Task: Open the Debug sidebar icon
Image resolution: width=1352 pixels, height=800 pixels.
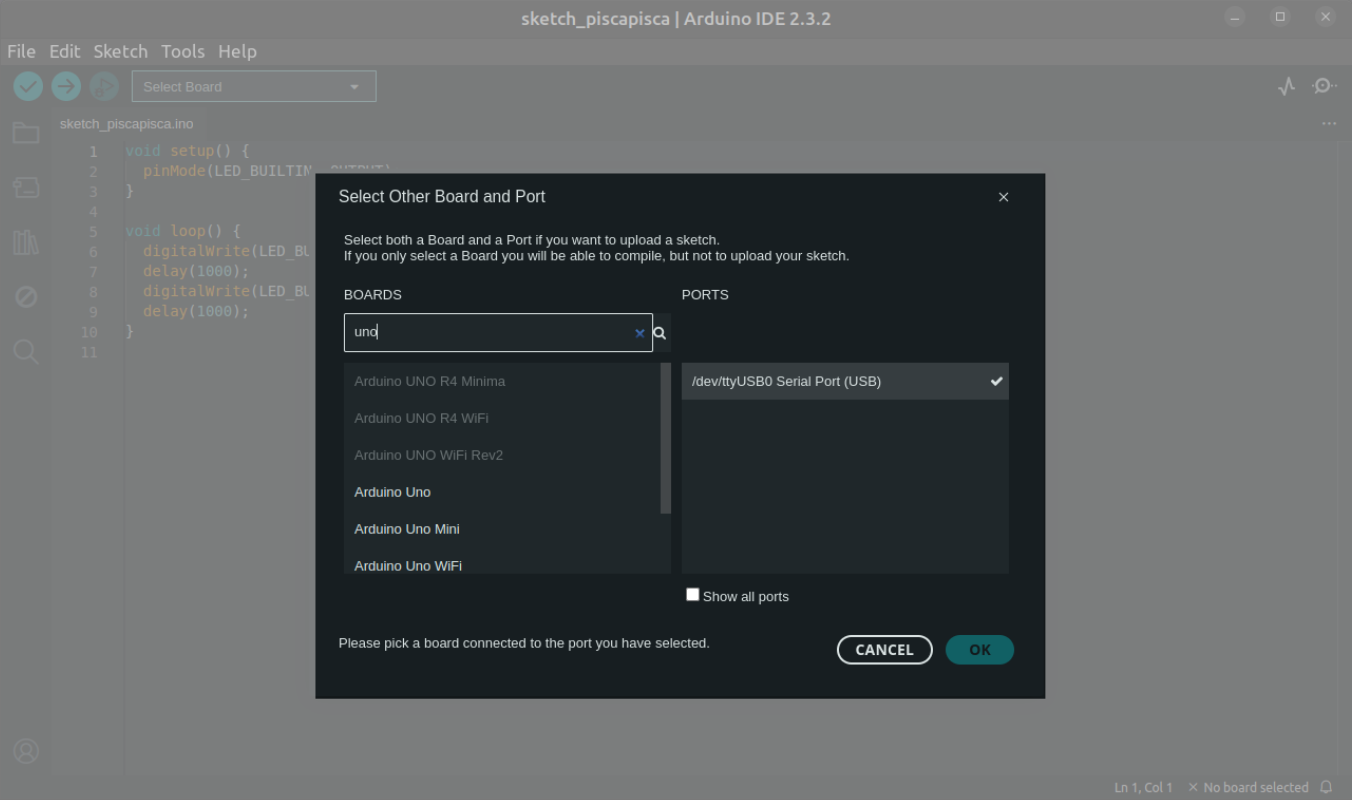Action: [26, 297]
